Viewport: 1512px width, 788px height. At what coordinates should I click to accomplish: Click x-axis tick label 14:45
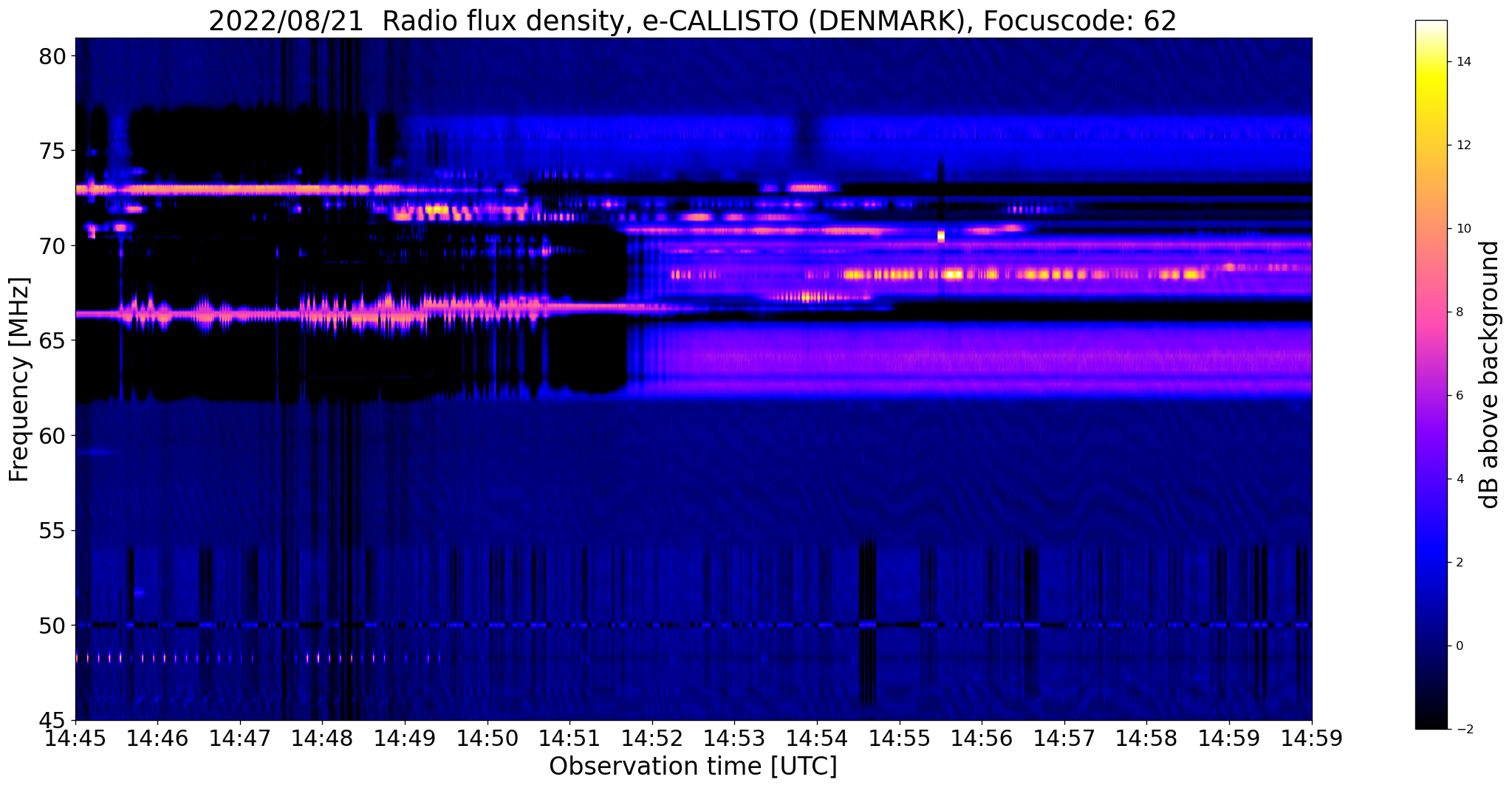pos(75,737)
